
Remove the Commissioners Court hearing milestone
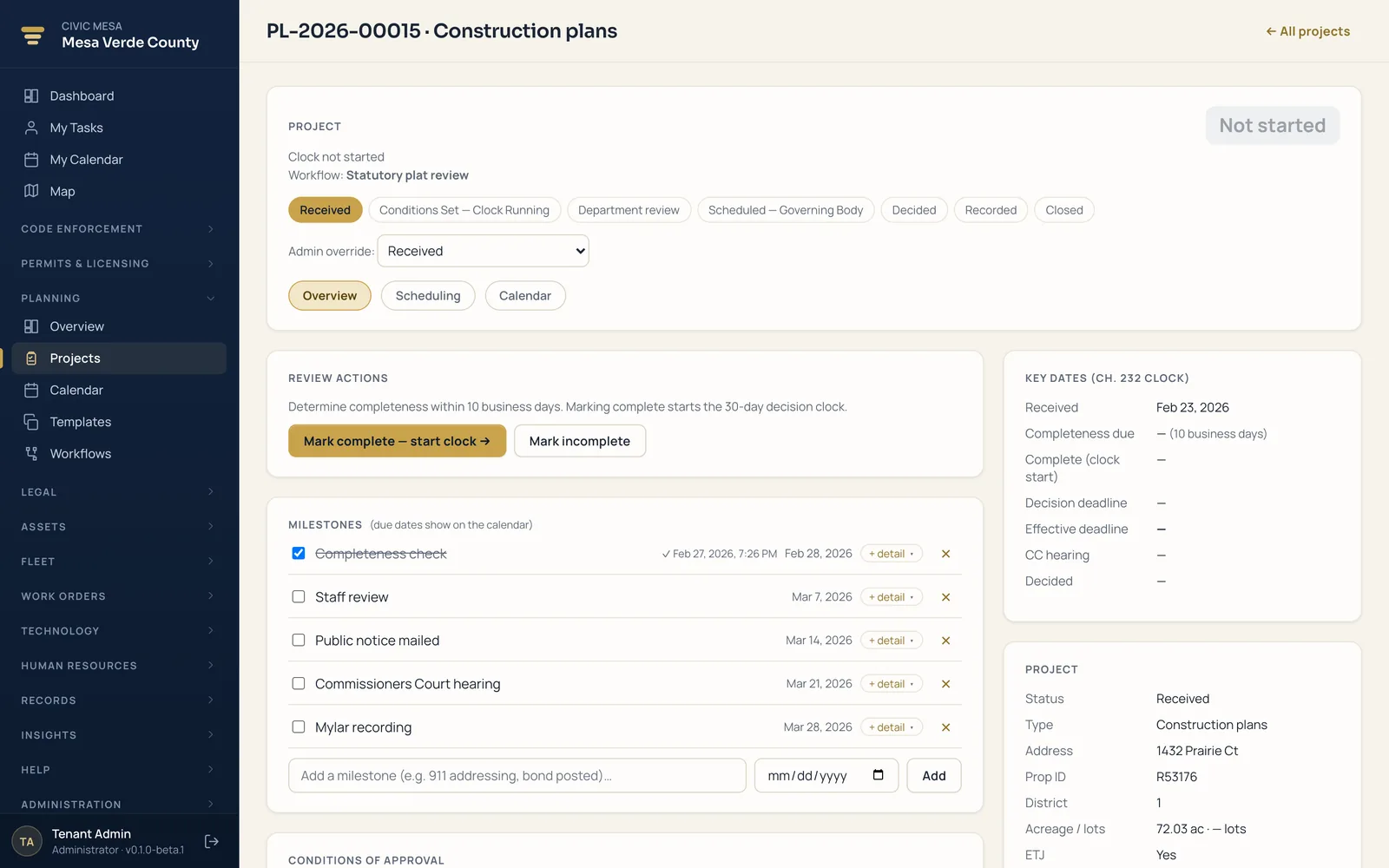coord(946,684)
